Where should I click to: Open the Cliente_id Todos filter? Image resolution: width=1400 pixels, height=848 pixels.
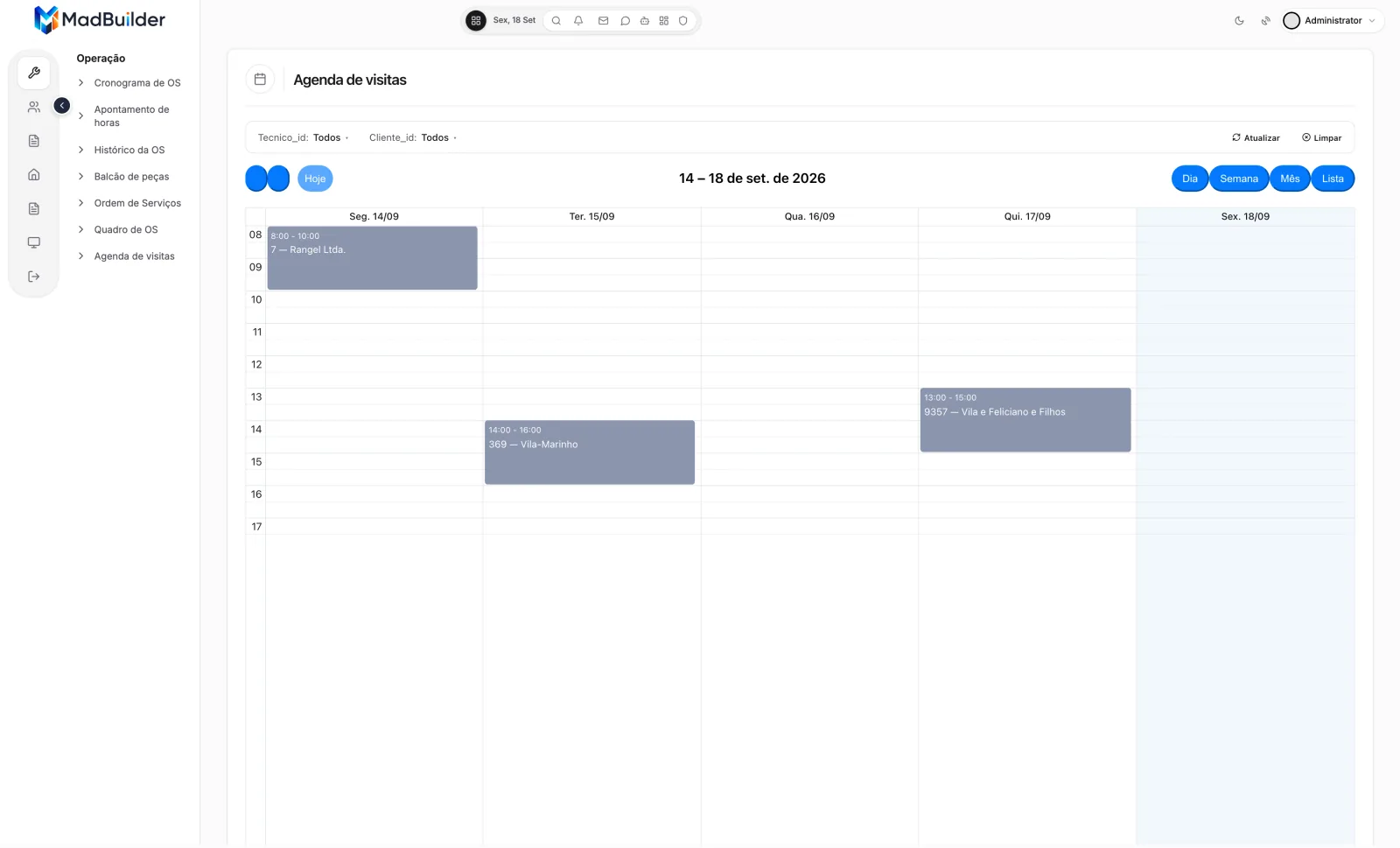coord(413,137)
